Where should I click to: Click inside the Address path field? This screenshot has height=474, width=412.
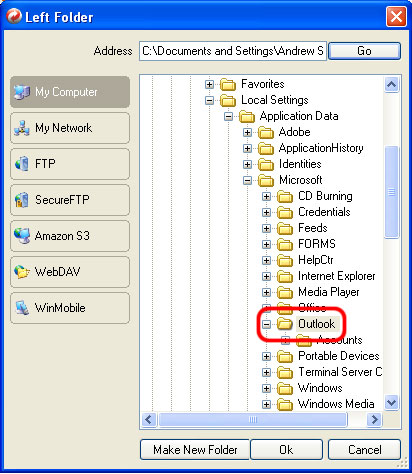pyautogui.click(x=233, y=51)
